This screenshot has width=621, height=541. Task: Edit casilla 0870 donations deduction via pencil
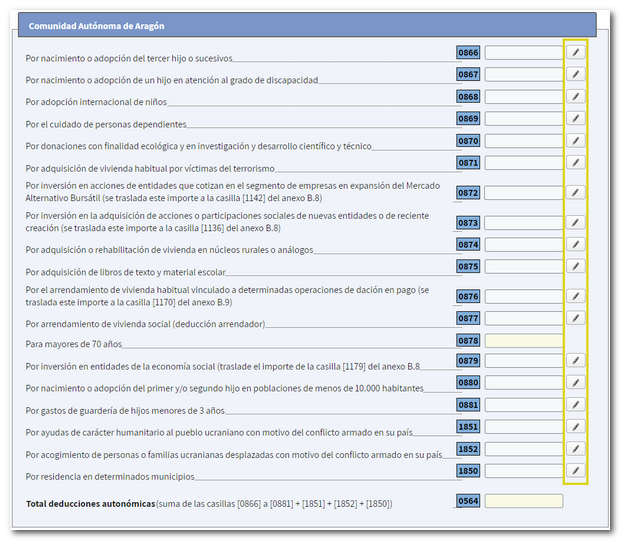575,141
